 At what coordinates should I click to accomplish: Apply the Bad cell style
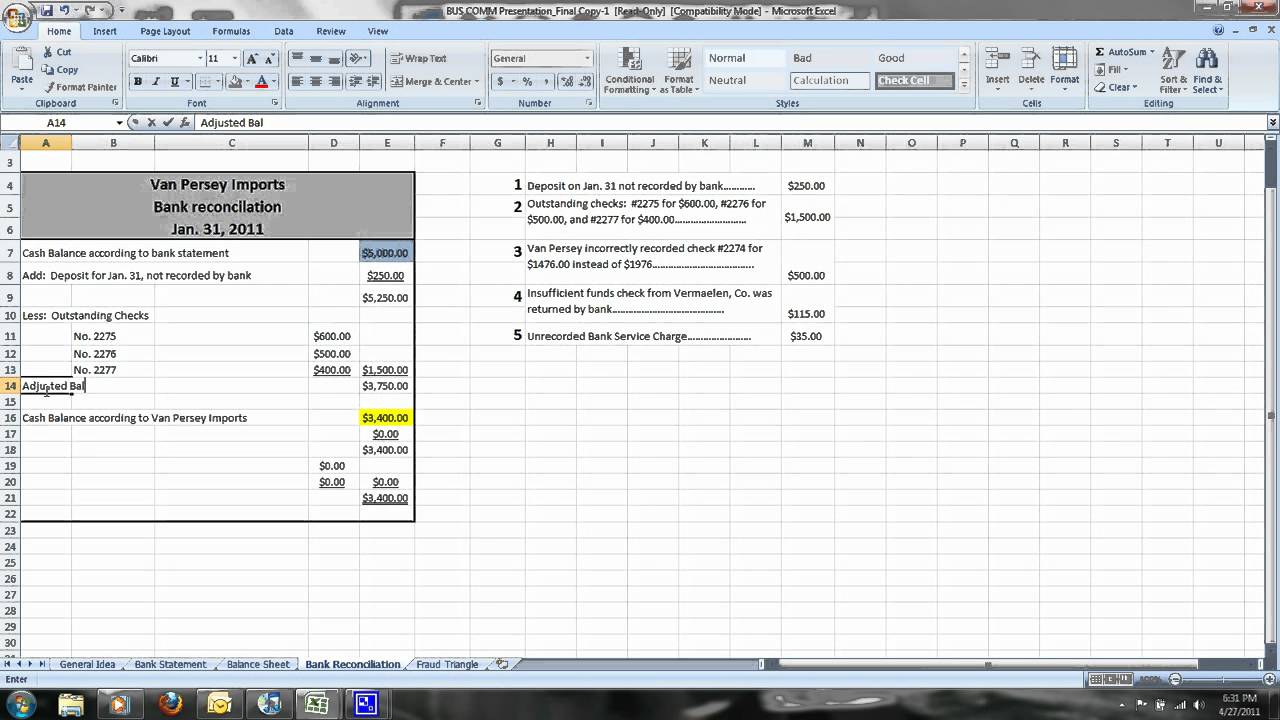pos(830,58)
